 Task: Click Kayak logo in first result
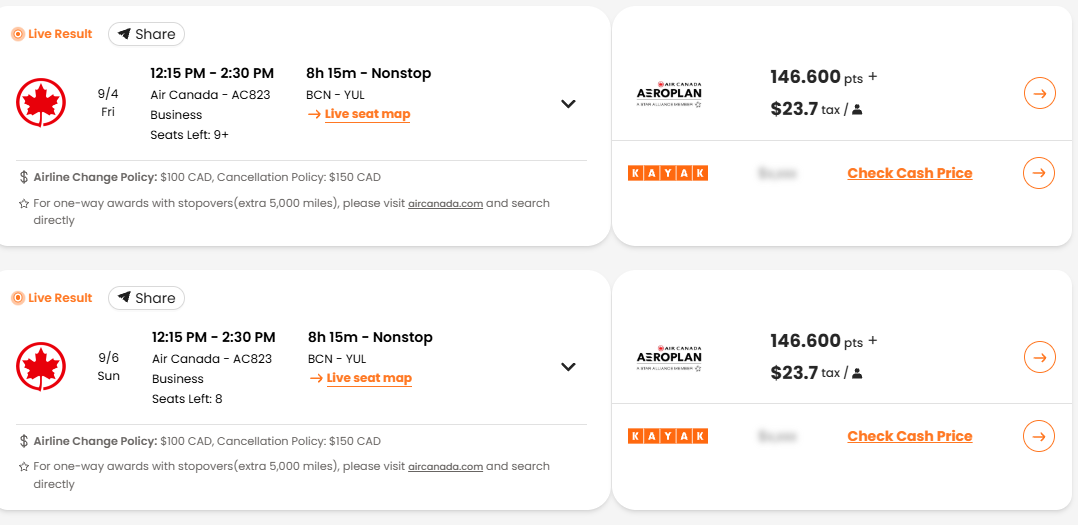668,173
